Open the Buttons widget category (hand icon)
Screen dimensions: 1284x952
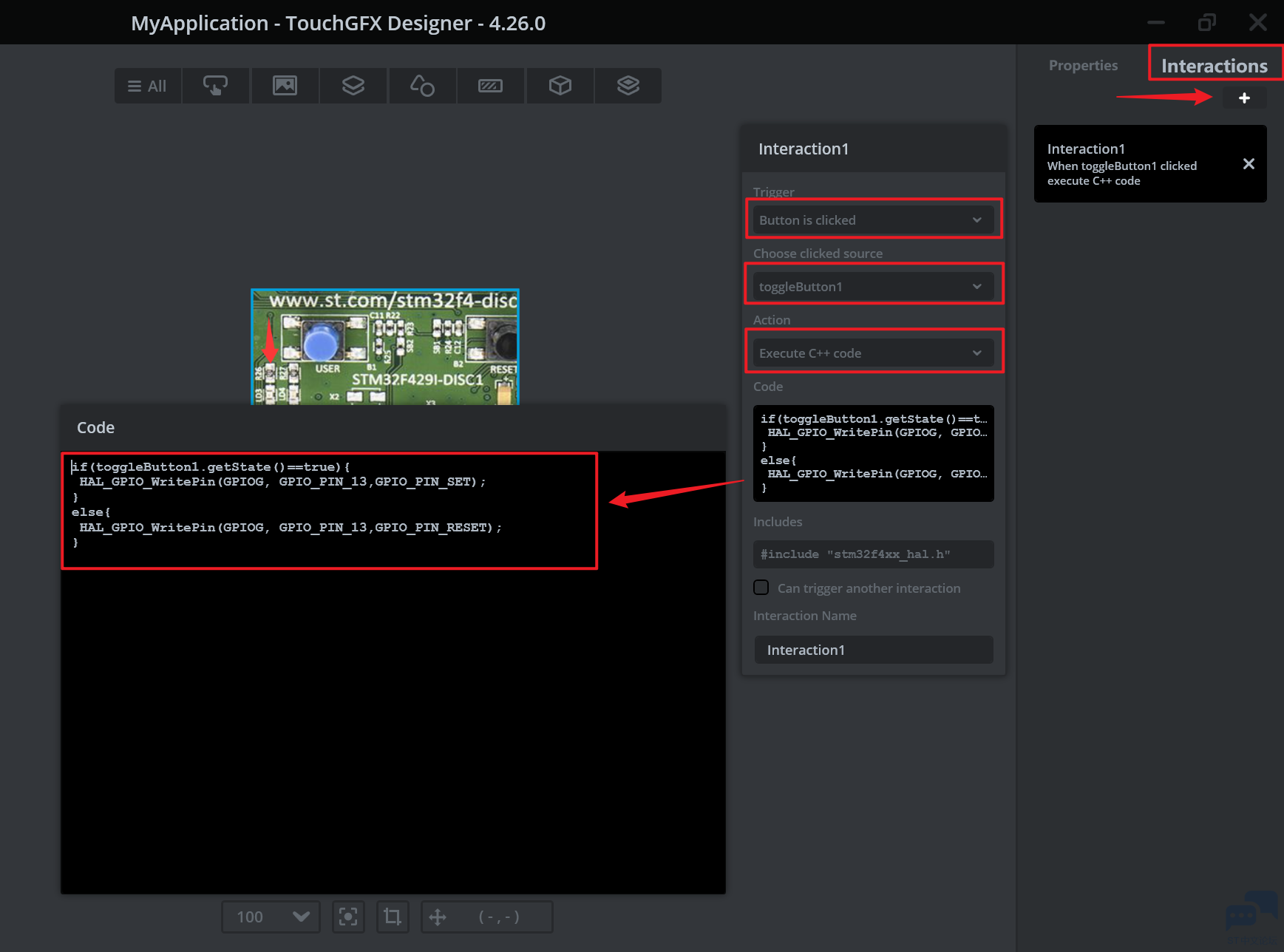[x=215, y=86]
